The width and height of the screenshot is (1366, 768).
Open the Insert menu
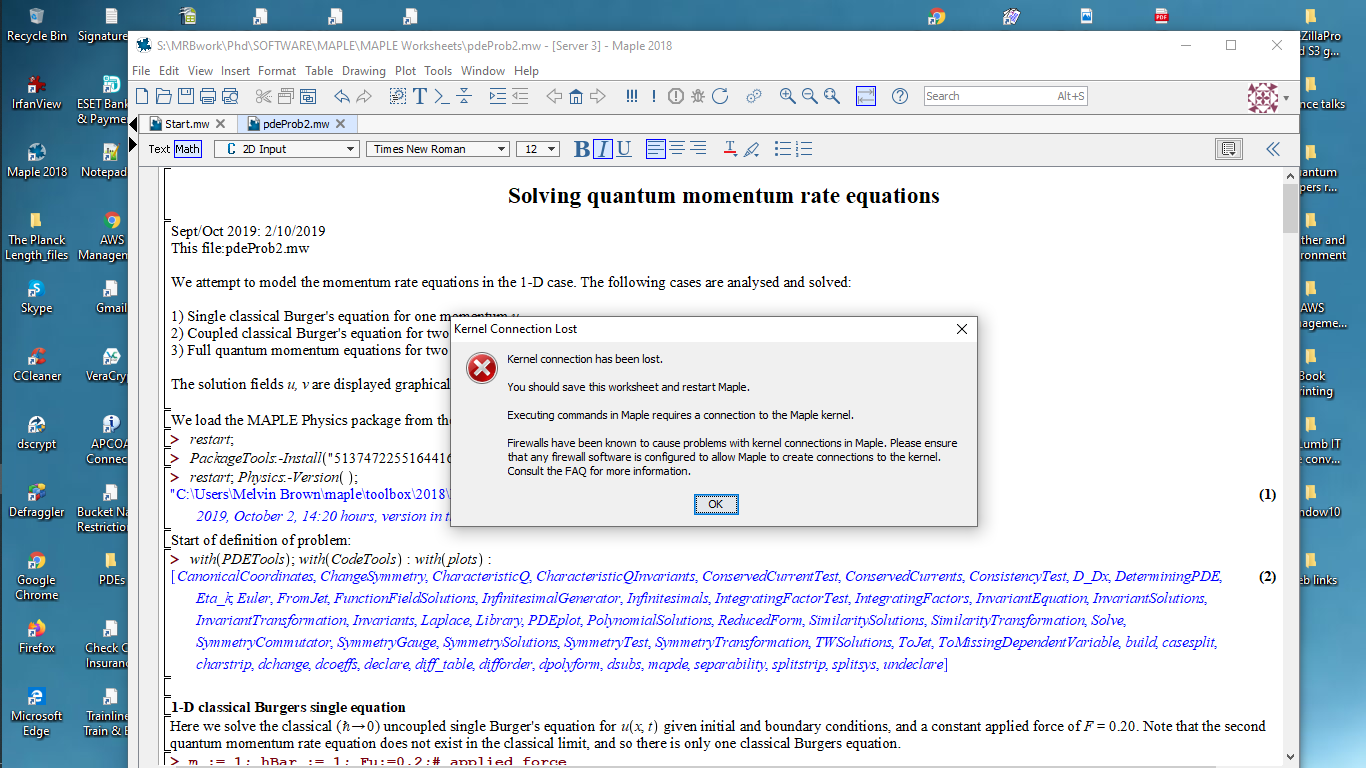pyautogui.click(x=236, y=71)
